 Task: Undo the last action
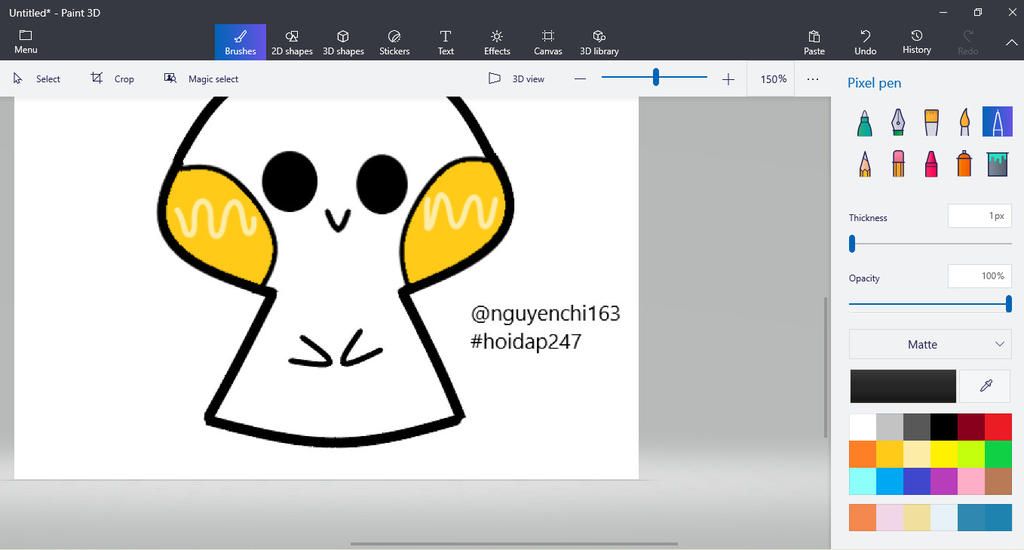coord(865,42)
